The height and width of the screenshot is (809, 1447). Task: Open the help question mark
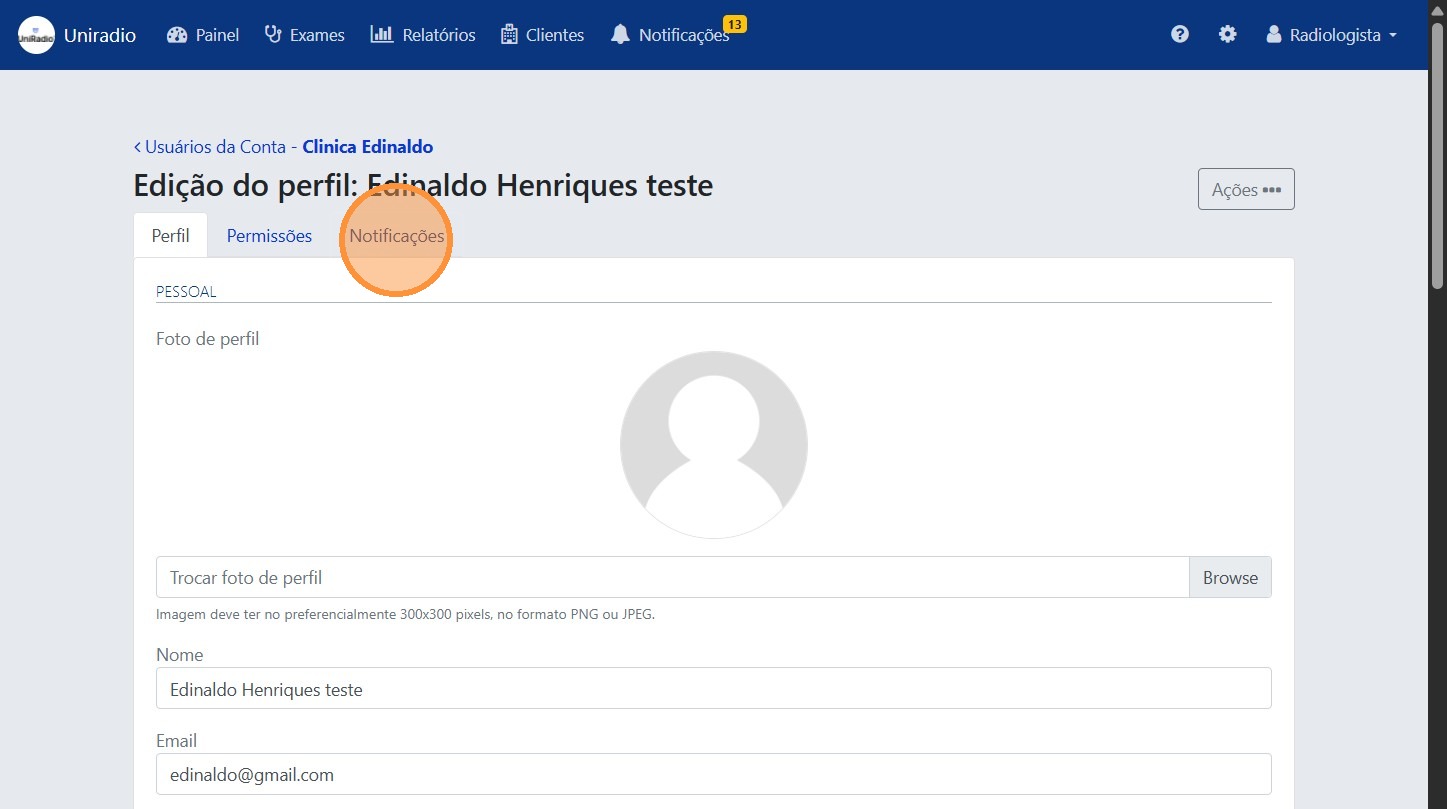point(1179,34)
